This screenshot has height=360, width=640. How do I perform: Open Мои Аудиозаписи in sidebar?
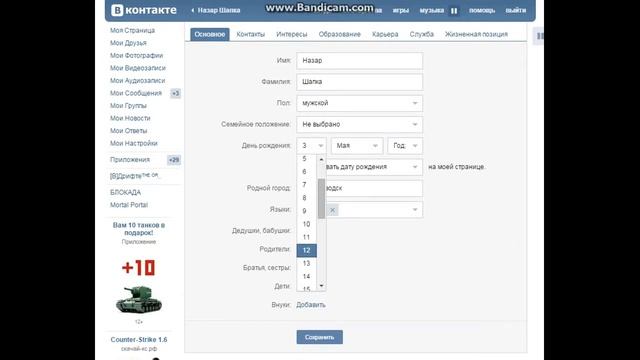click(138, 81)
